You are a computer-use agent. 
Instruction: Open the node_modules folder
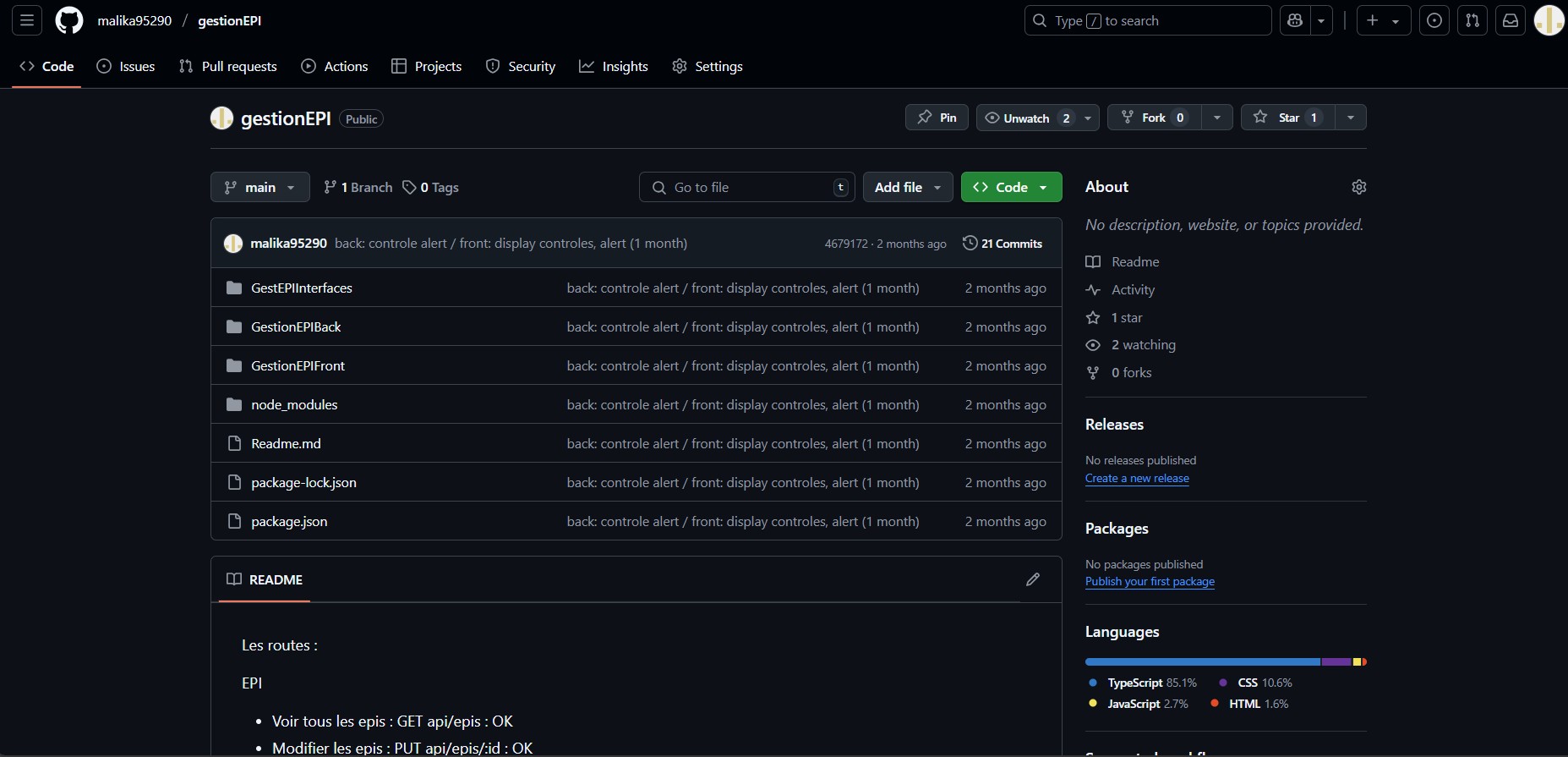[x=294, y=404]
